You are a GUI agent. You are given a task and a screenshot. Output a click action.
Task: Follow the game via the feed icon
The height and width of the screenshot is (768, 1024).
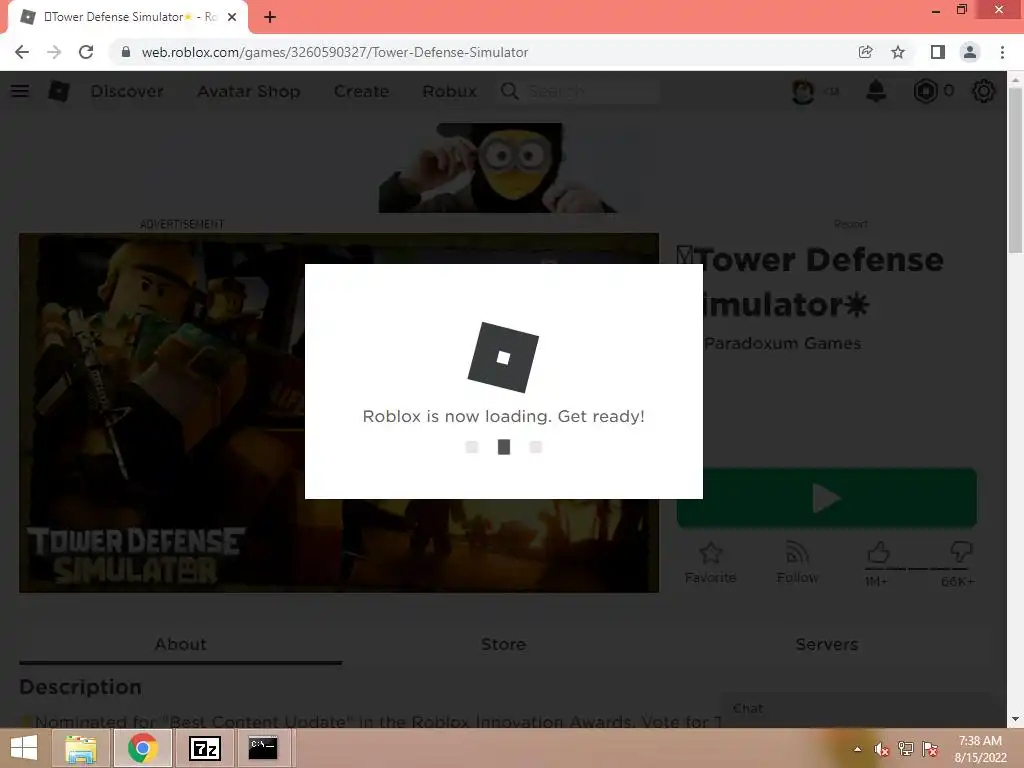pyautogui.click(x=797, y=553)
